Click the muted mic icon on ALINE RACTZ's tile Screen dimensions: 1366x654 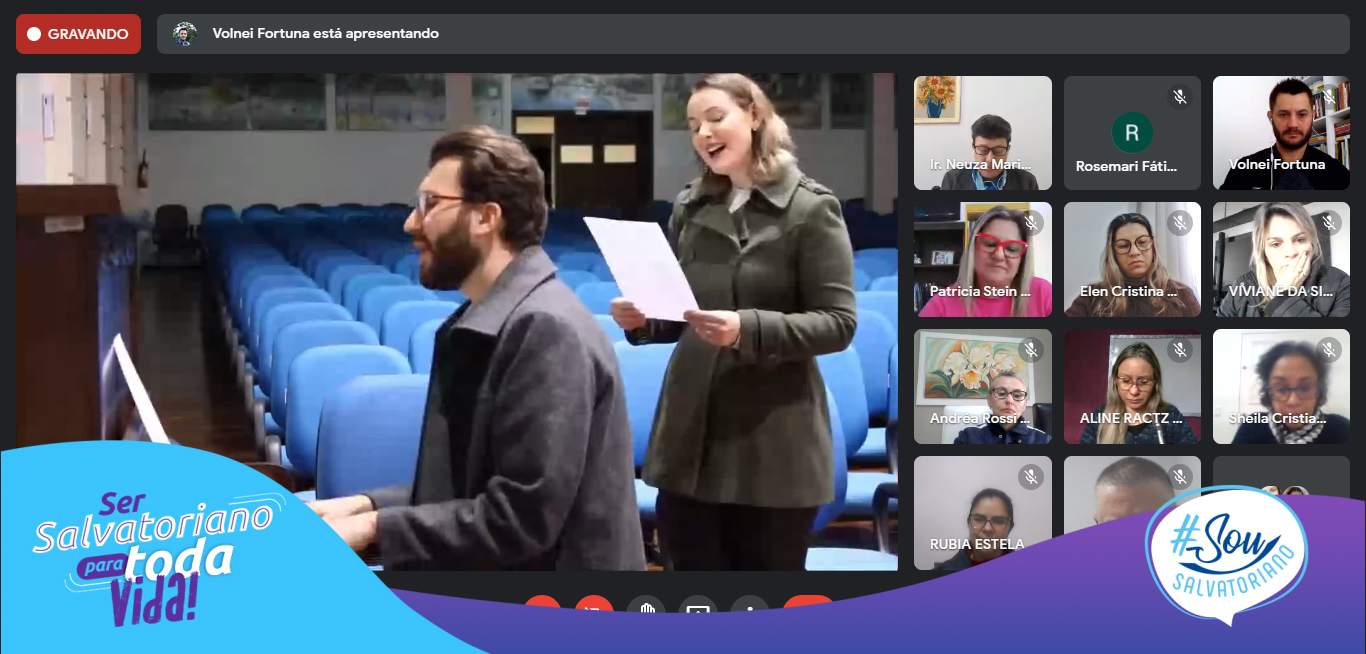click(x=1180, y=350)
